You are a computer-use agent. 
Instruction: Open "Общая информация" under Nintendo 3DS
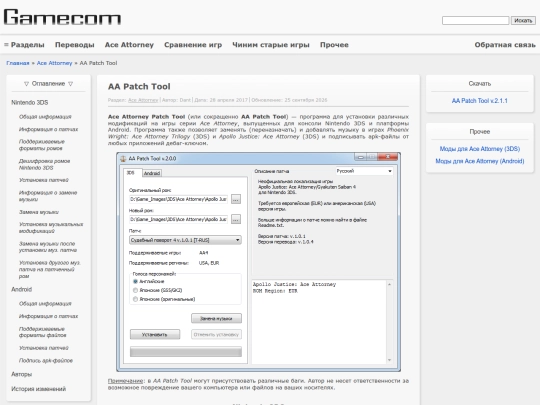[x=45, y=117]
